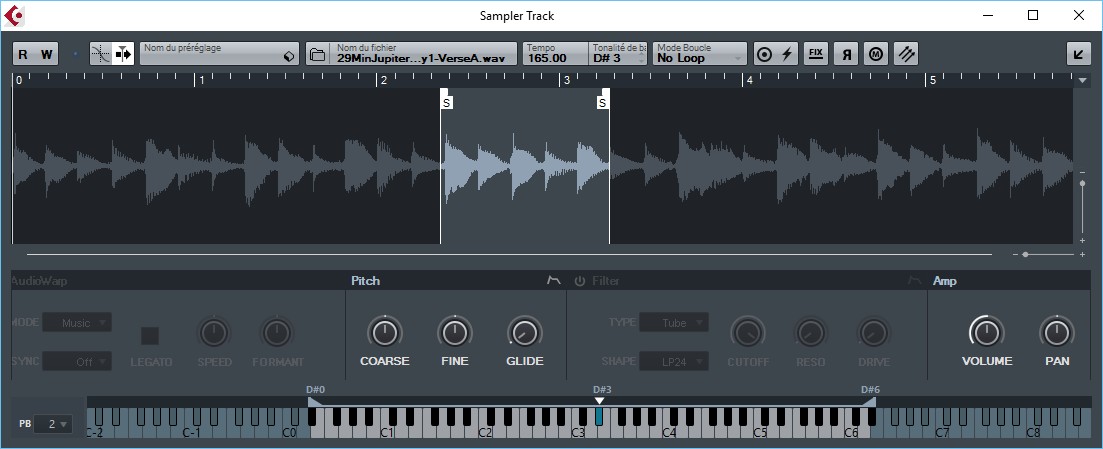
Task: Click the D#0 low key range marker
Action: pyautogui.click(x=314, y=401)
